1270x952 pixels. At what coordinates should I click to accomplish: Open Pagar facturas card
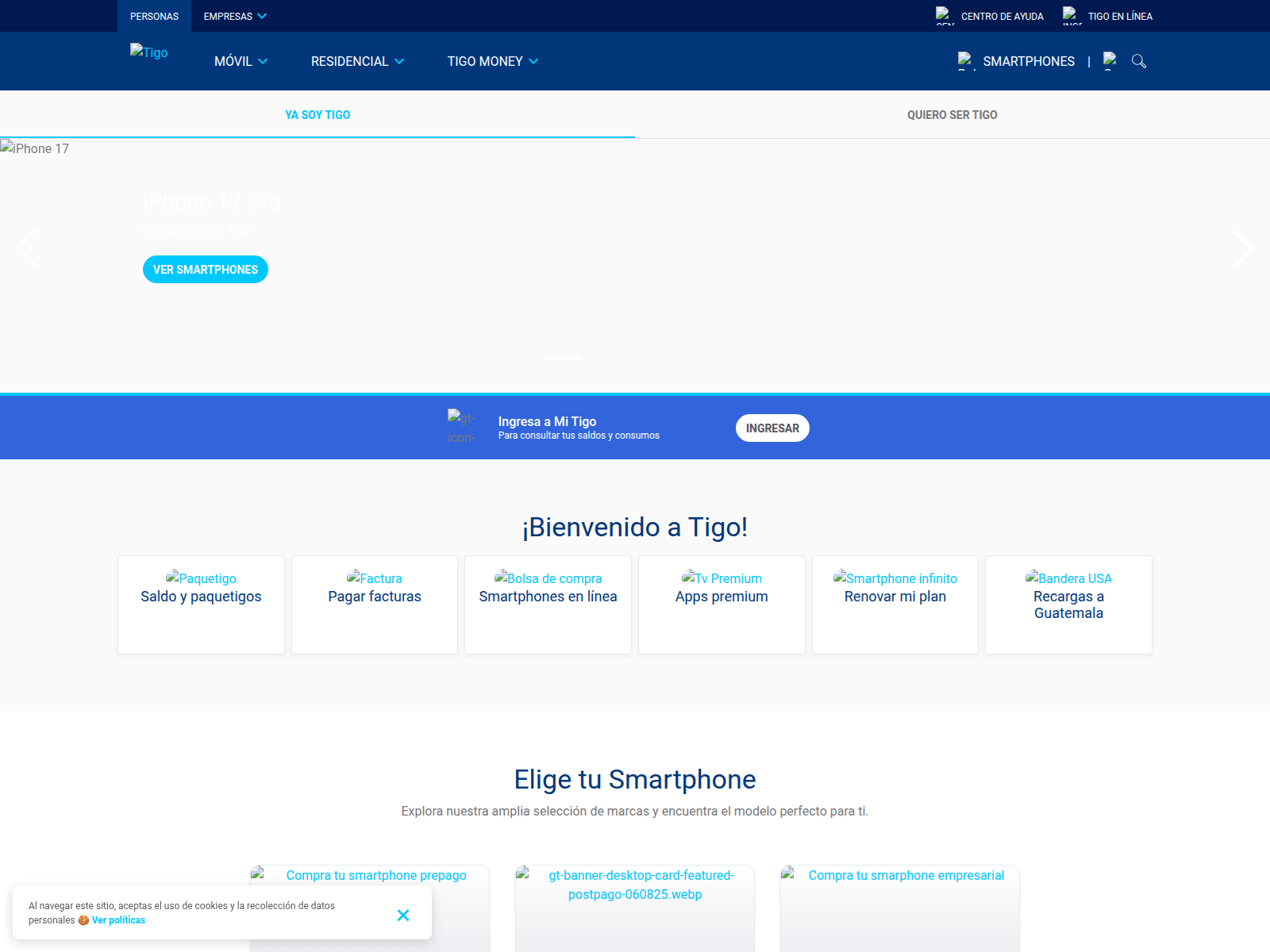point(375,605)
